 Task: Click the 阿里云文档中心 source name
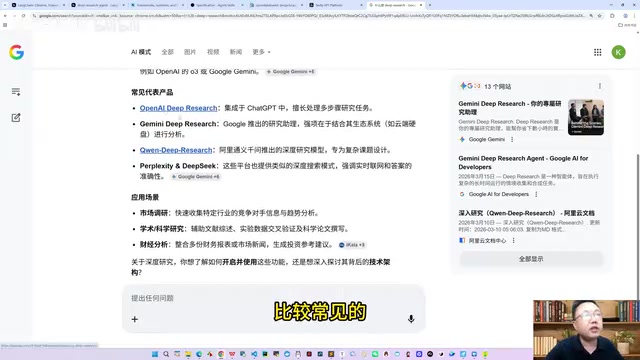[487, 241]
